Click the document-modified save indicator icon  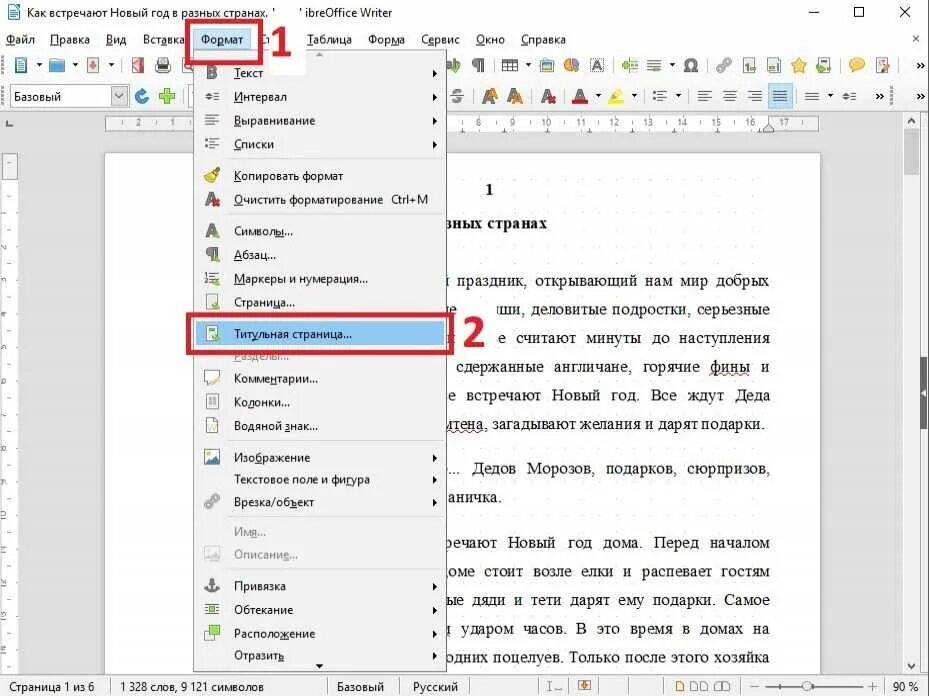pos(584,686)
